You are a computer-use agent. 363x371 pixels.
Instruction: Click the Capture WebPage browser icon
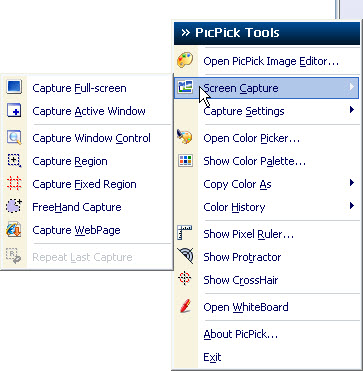pyautogui.click(x=14, y=230)
